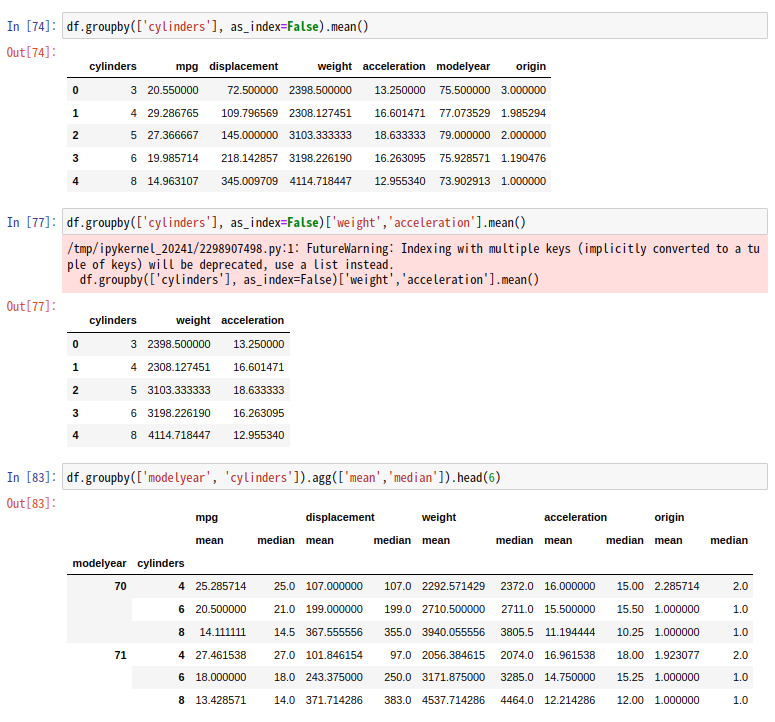Click 'origin' header in Out[74] table
The image size is (775, 722).
(x=531, y=66)
